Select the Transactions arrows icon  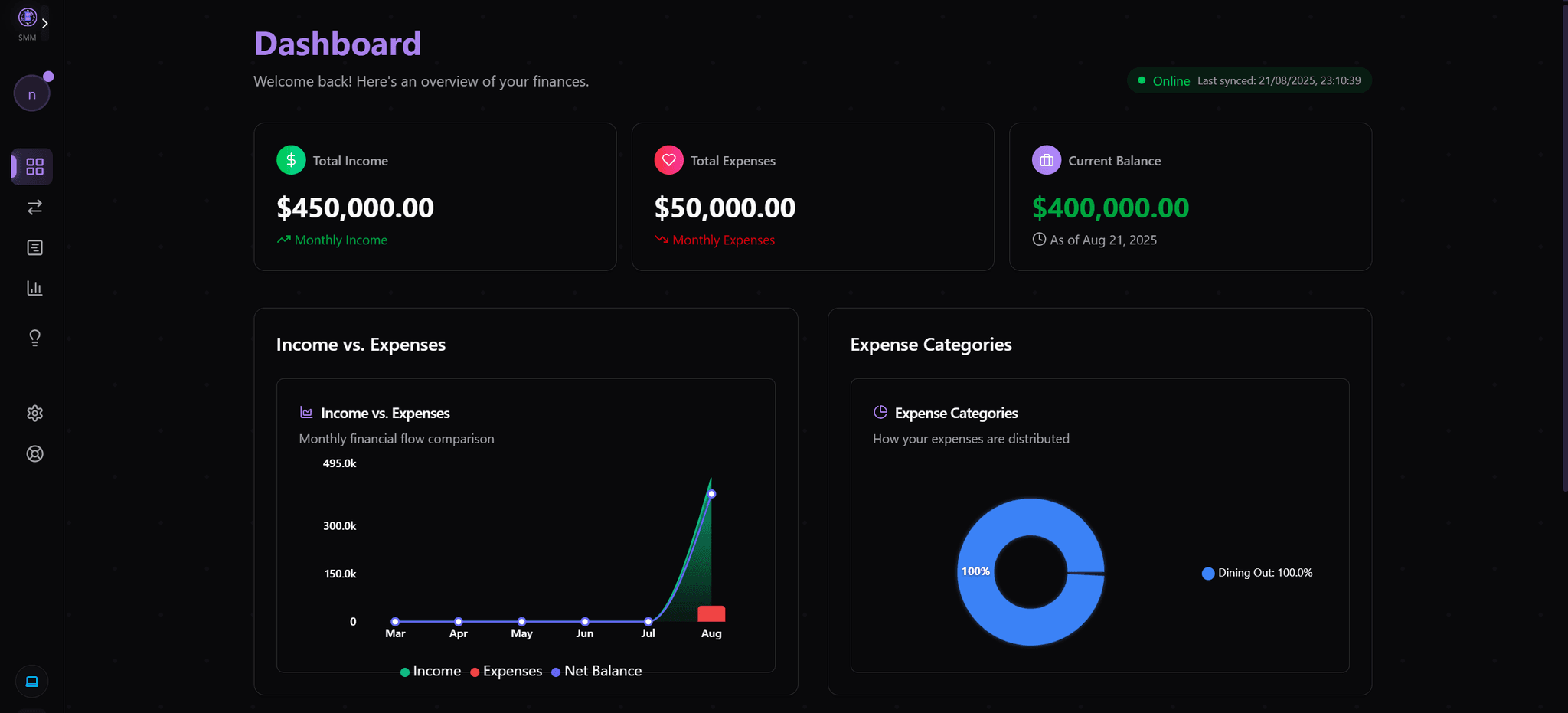coord(33,207)
